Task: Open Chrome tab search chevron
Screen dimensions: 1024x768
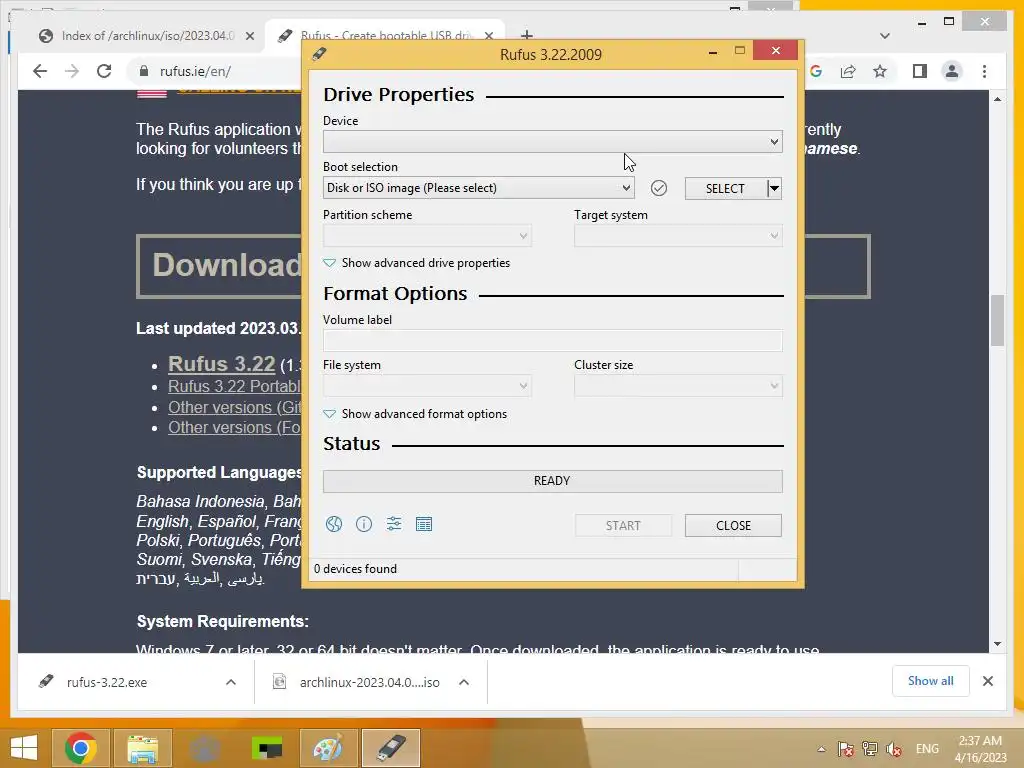Action: (x=885, y=36)
